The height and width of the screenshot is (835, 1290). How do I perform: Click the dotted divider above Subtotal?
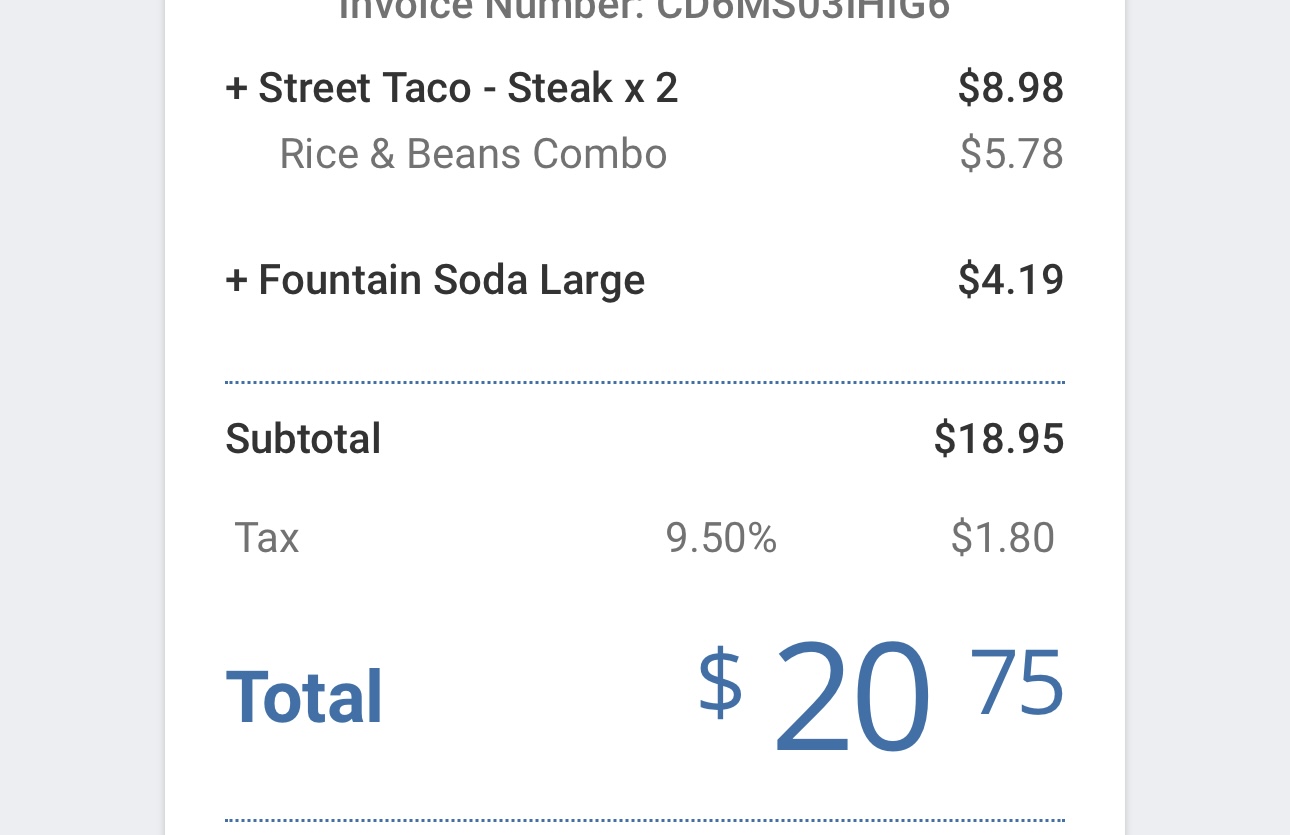tap(644, 382)
